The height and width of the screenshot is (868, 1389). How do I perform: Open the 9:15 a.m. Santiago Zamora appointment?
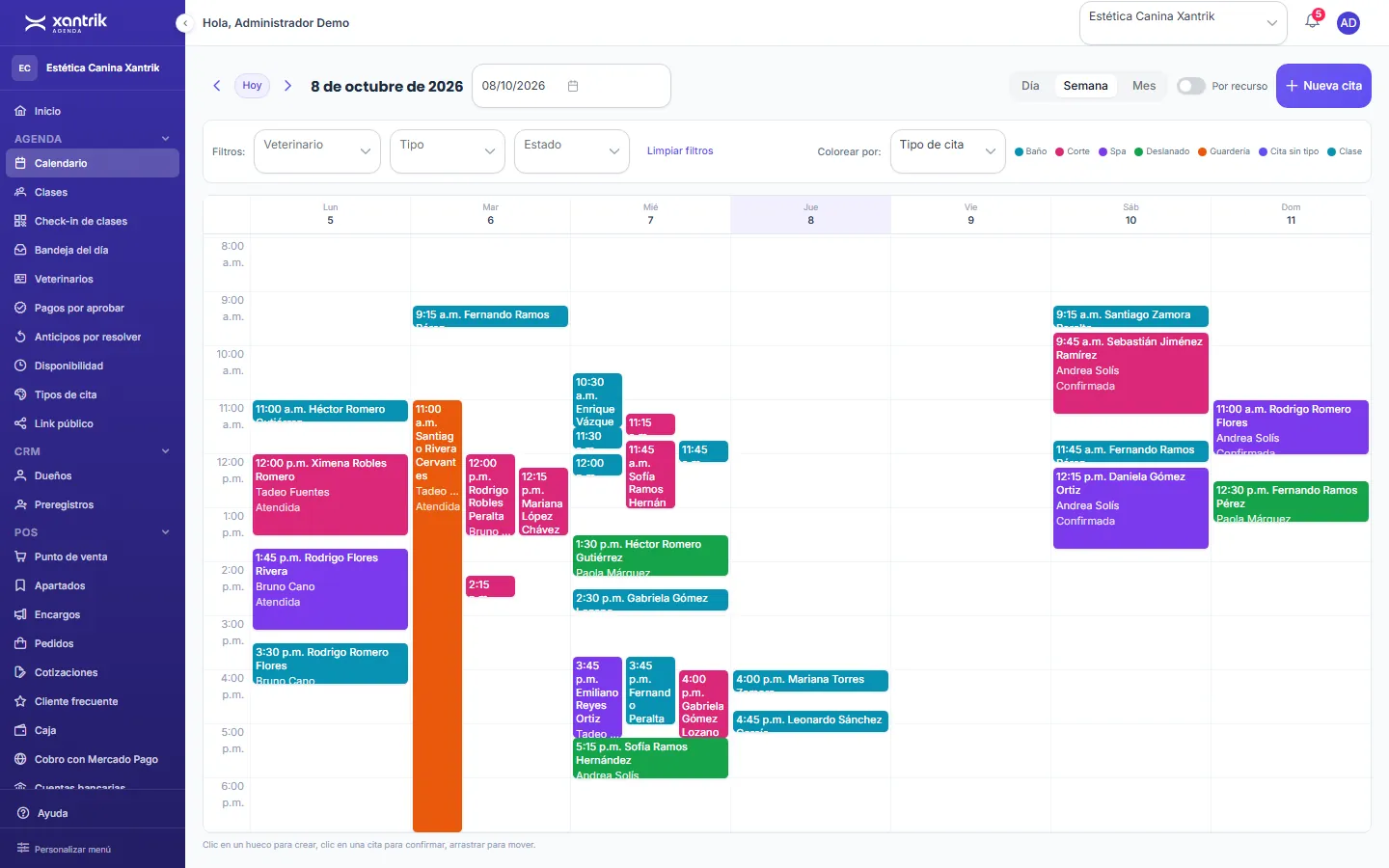(1130, 316)
